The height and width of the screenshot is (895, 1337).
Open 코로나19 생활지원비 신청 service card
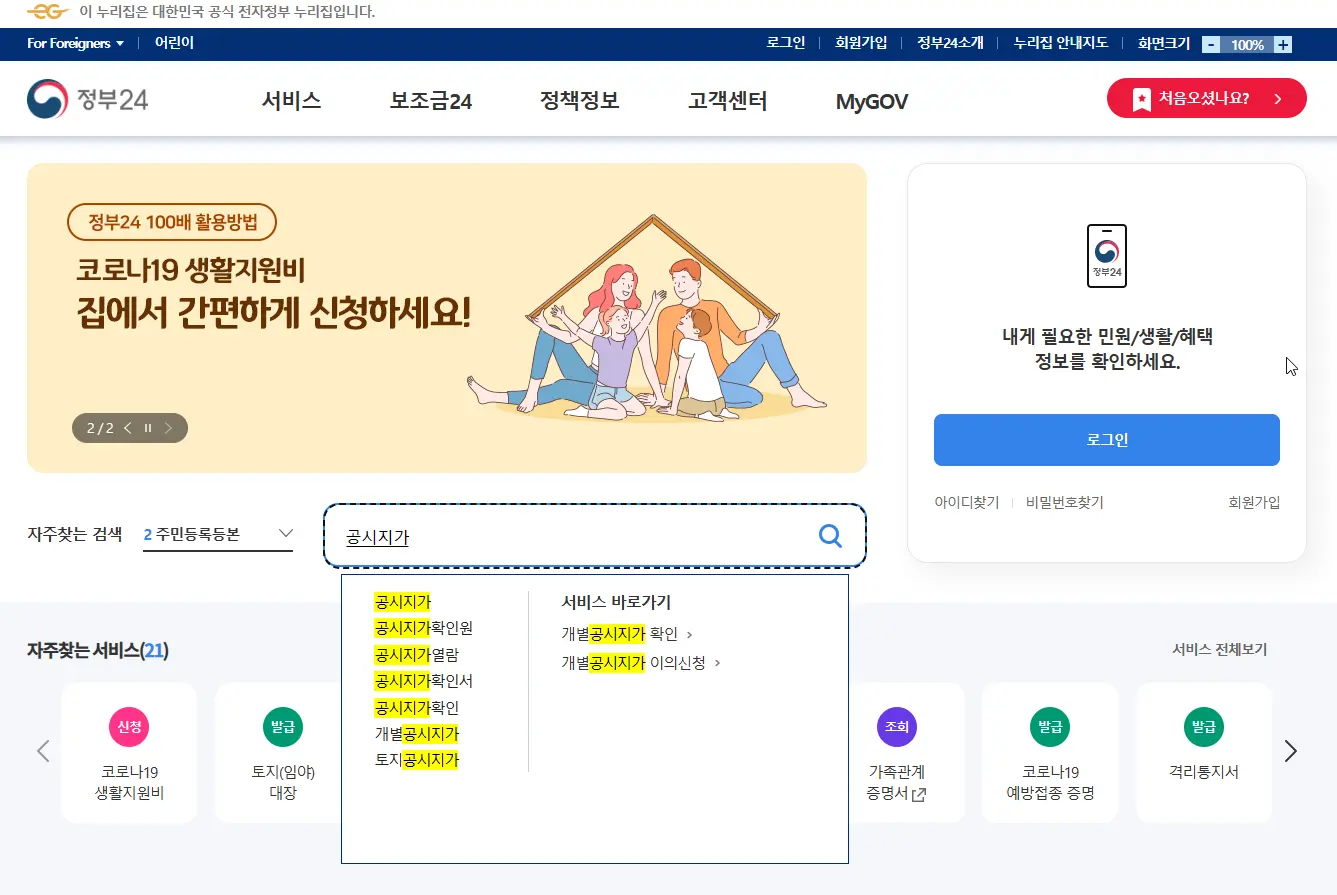click(x=129, y=753)
